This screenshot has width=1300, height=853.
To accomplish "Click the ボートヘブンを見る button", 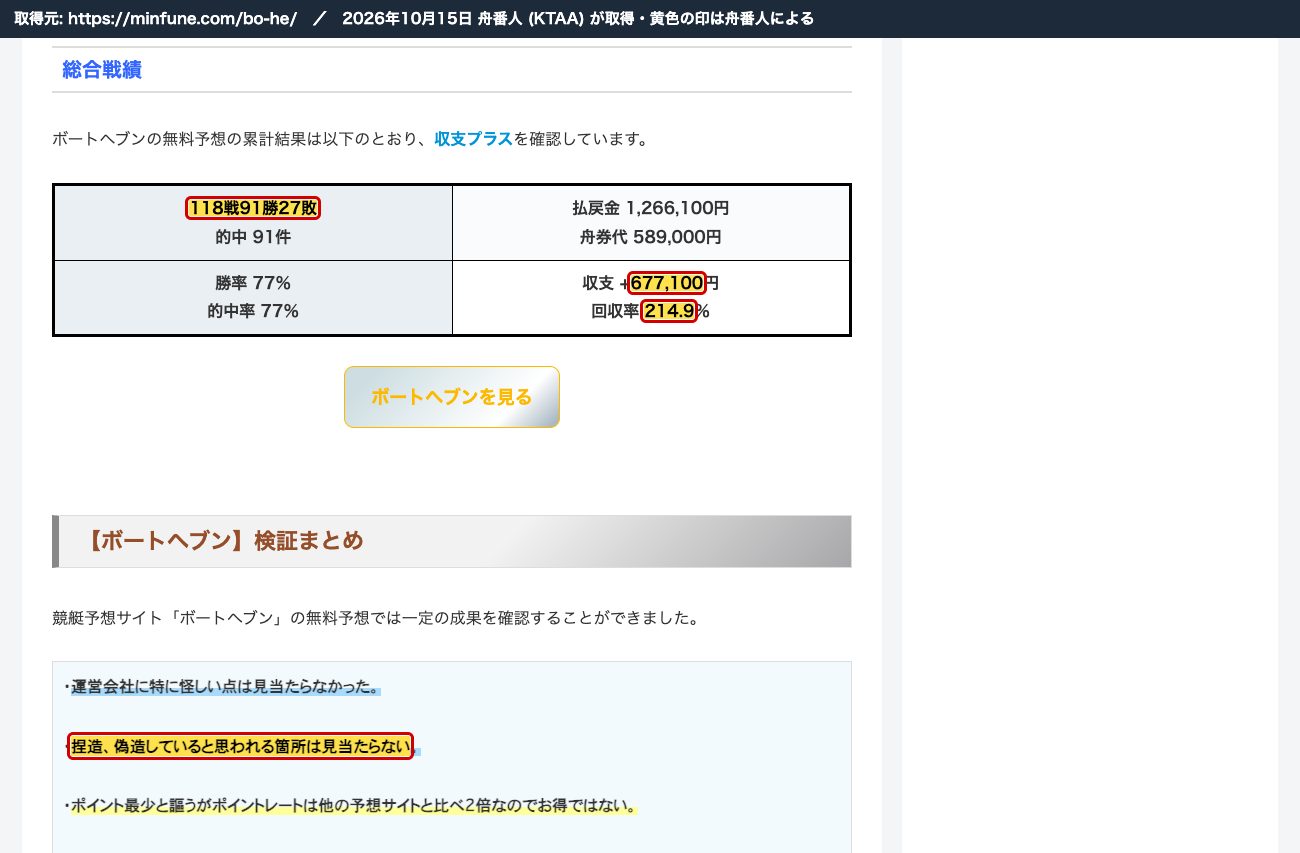I will click(452, 397).
